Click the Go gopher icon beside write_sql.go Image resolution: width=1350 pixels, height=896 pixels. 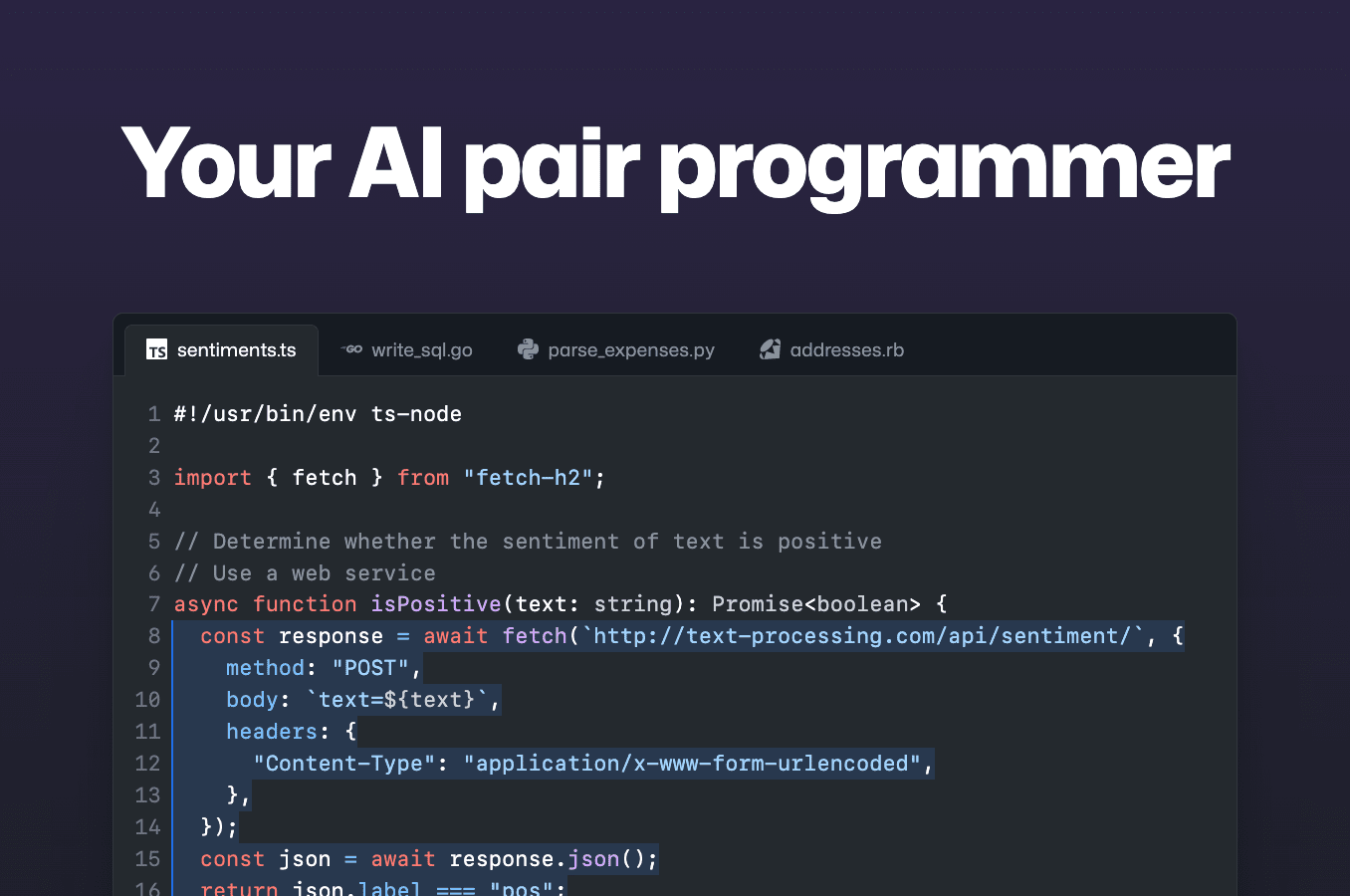point(351,349)
